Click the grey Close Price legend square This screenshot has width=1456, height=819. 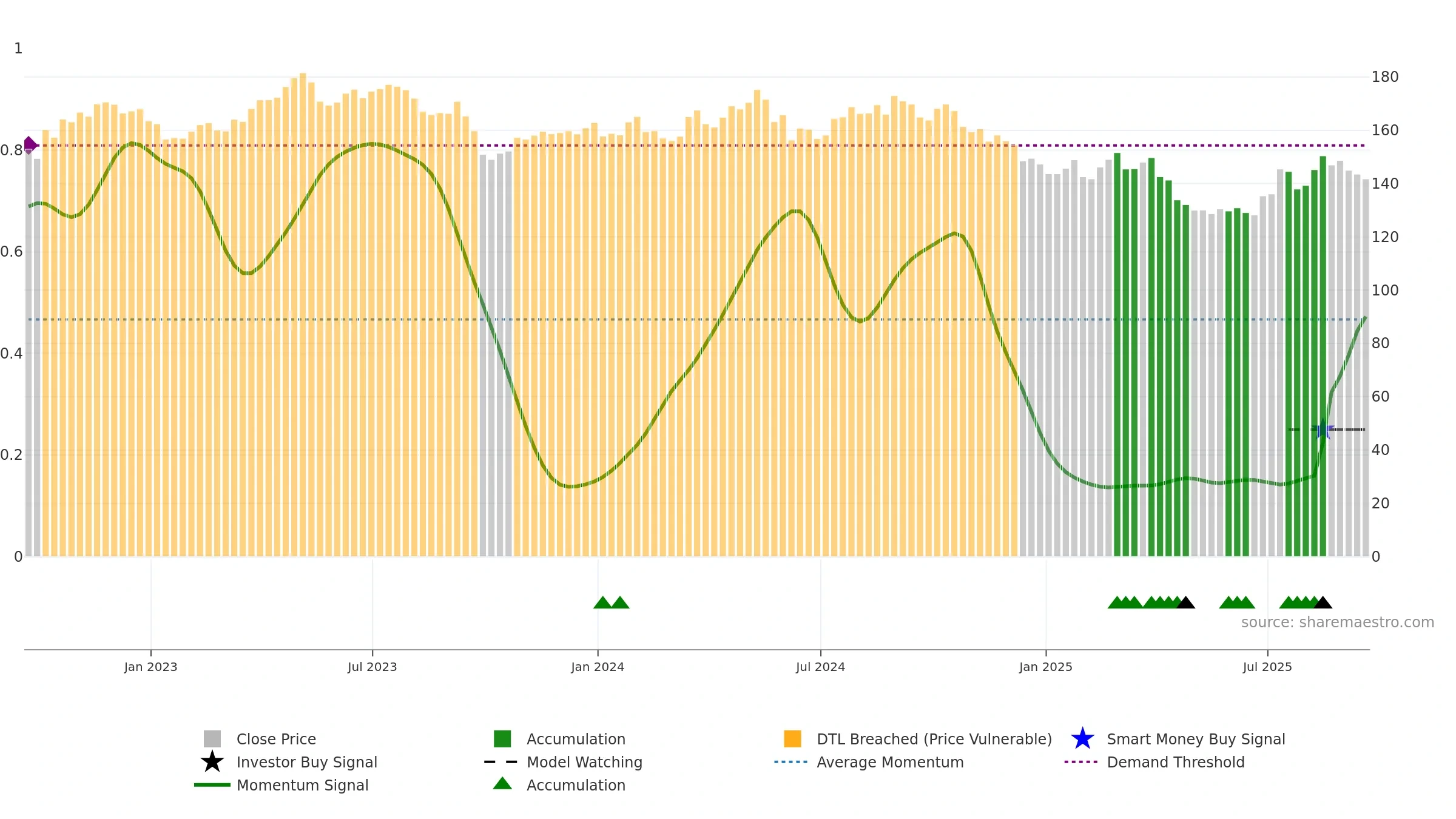click(212, 739)
